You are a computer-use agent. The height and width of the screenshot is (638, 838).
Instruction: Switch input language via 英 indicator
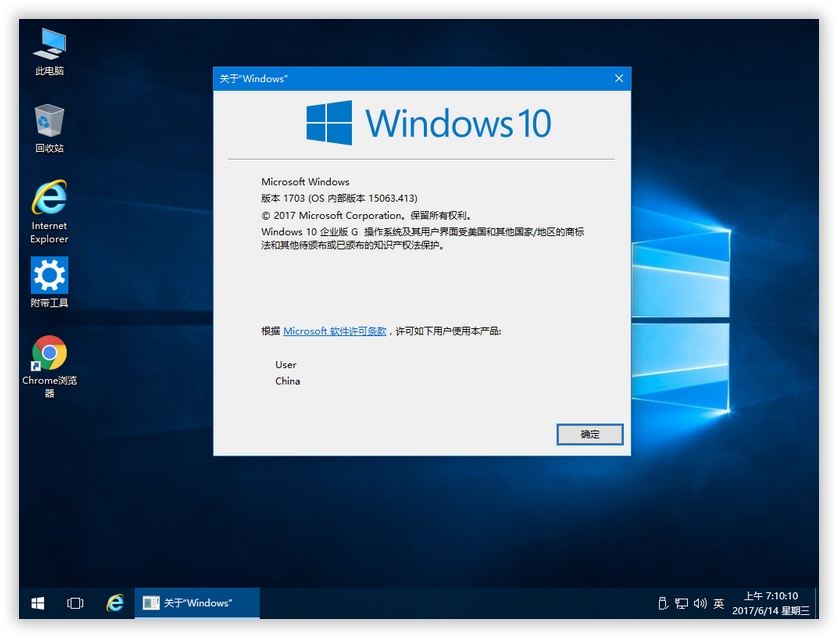pos(719,603)
